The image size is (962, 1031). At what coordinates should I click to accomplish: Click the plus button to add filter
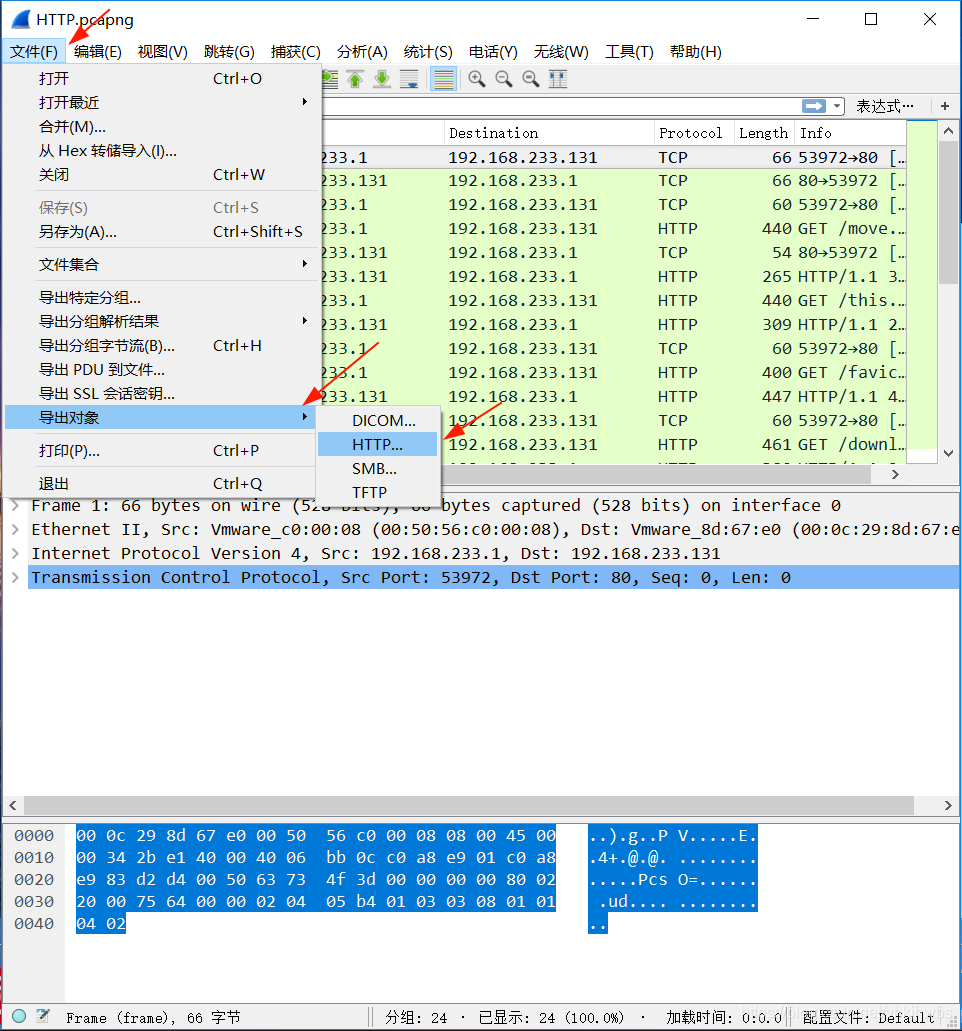[945, 106]
